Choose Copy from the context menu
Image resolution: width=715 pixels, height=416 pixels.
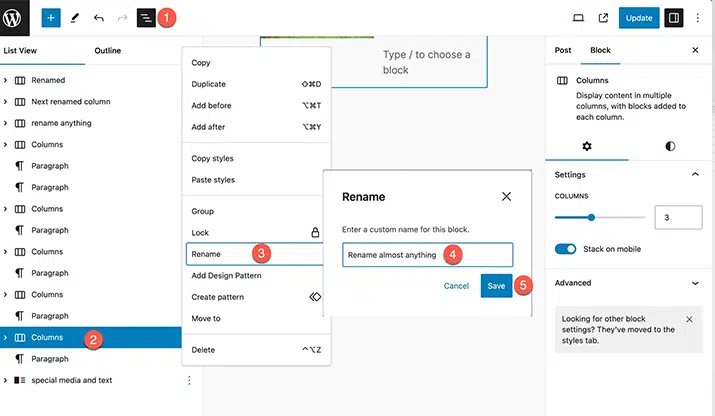[x=256, y=62]
